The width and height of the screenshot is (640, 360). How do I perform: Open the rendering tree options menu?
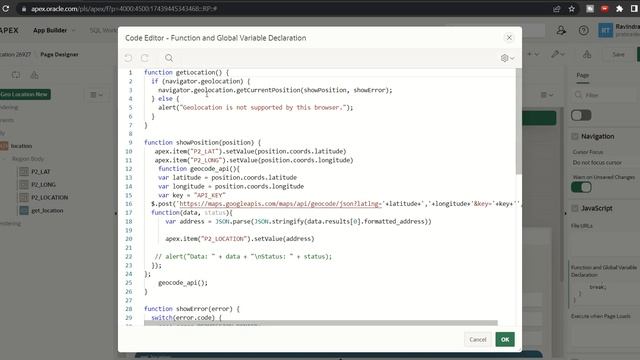[96, 95]
